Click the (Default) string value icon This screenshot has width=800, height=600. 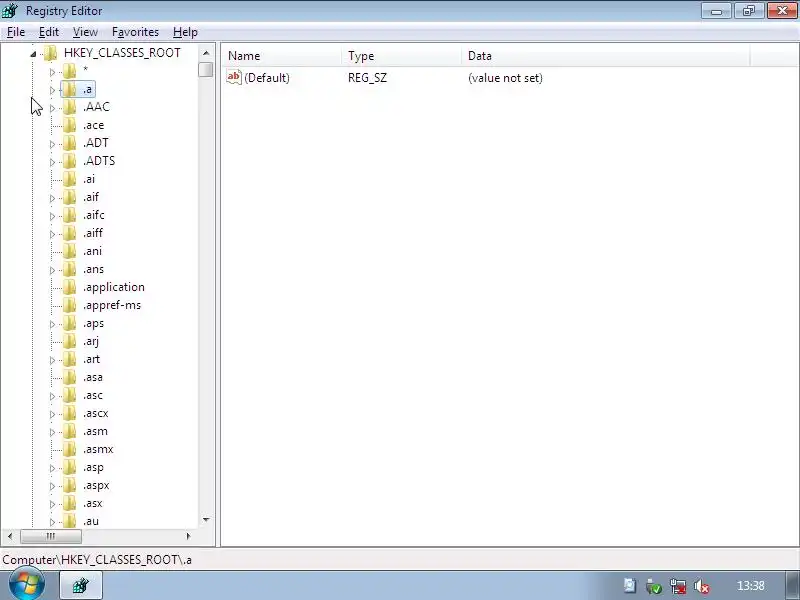click(234, 78)
